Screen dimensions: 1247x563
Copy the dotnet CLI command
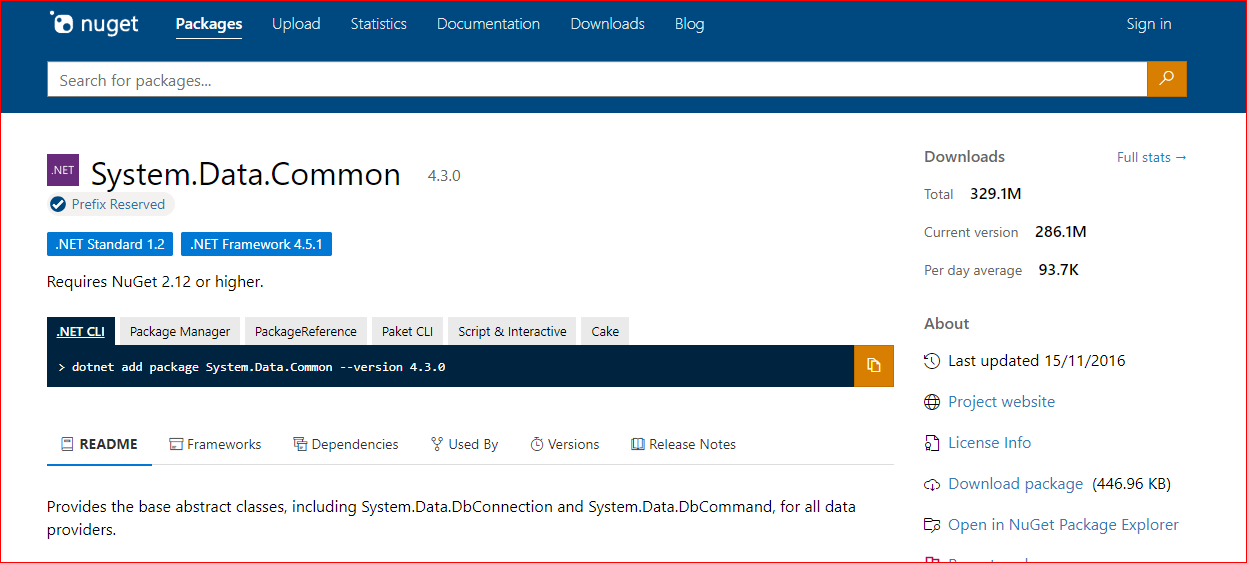(x=874, y=366)
